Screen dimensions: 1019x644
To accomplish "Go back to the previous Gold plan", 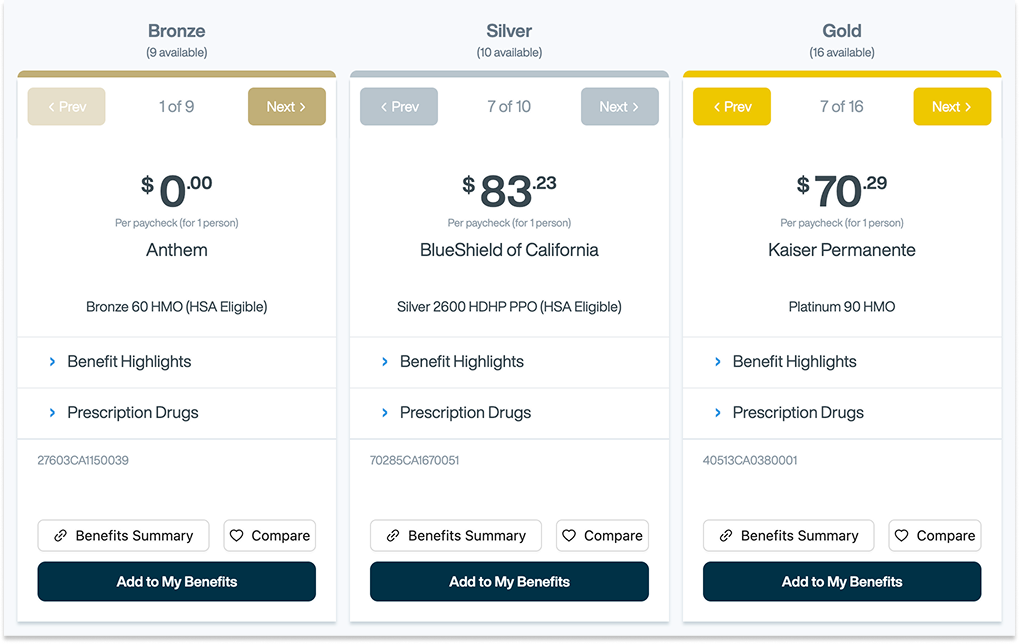I will point(732,107).
